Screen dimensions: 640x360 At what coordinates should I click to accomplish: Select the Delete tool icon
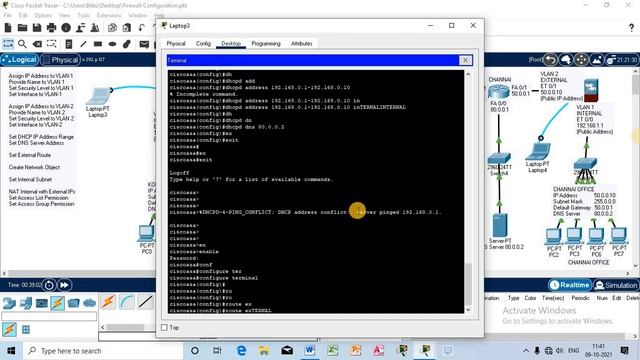[37, 44]
